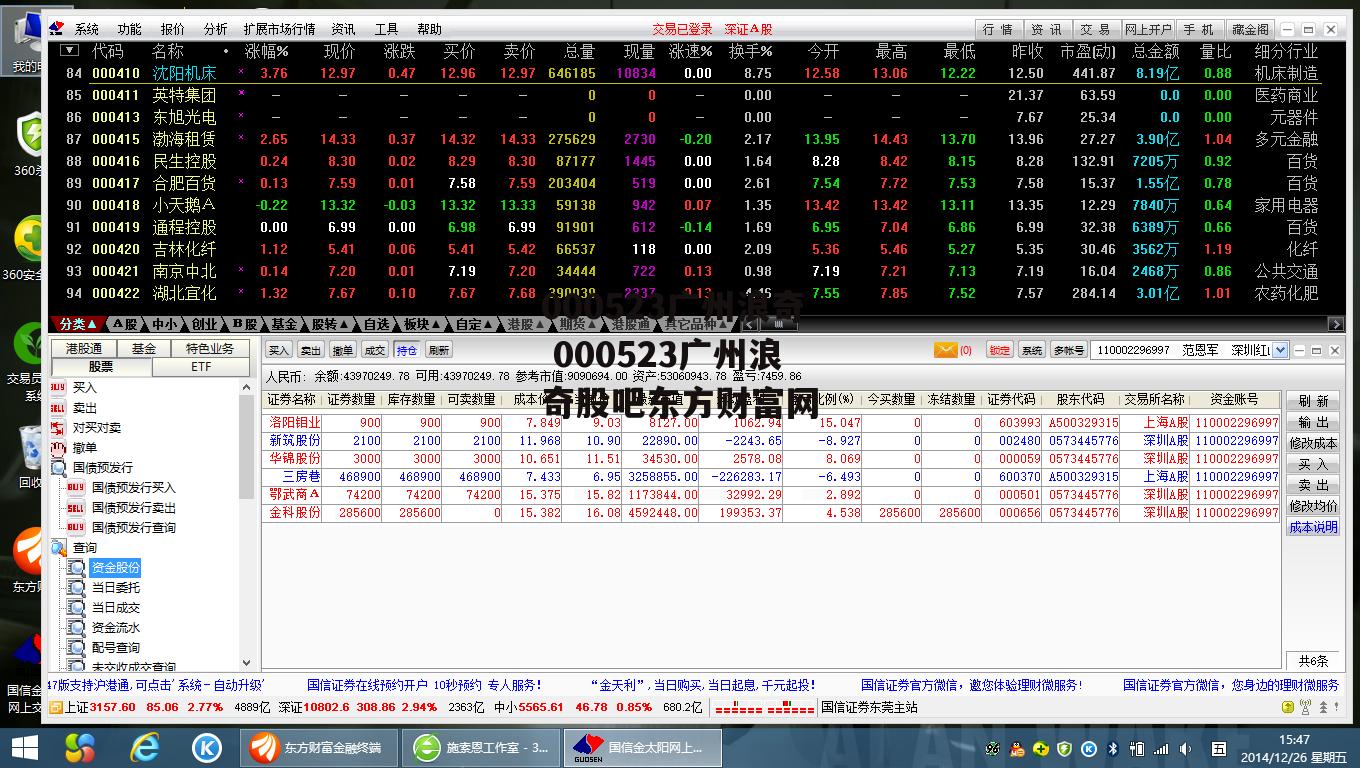The width and height of the screenshot is (1360, 768).
Task: Click the 锁定 lock button
Action: [999, 350]
